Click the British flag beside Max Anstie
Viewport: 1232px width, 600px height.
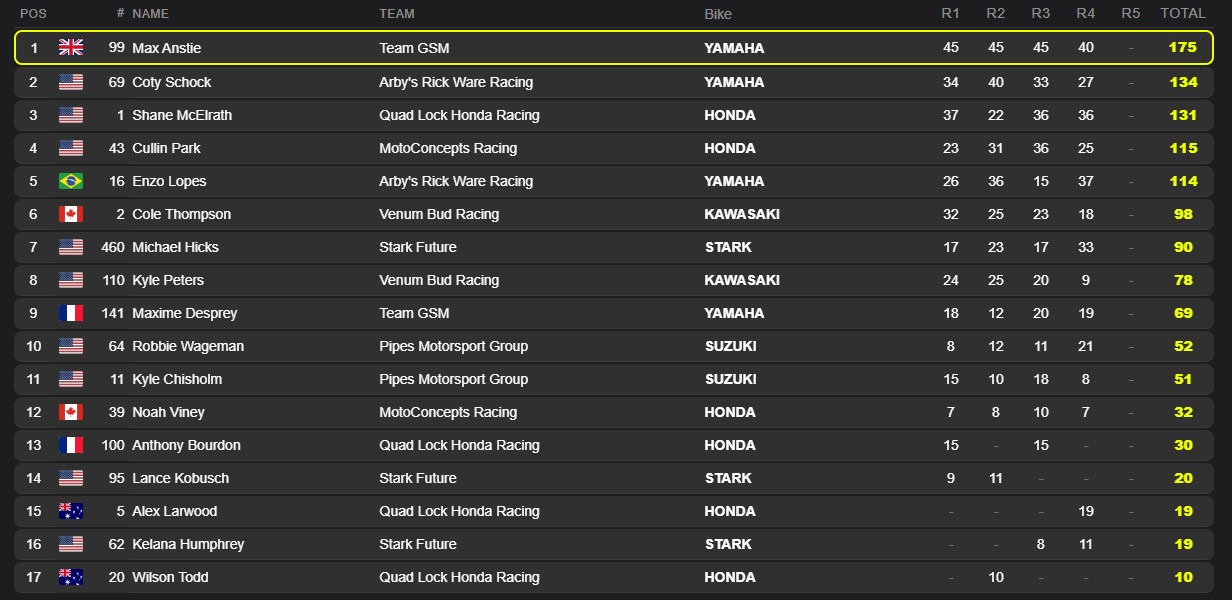(x=71, y=48)
